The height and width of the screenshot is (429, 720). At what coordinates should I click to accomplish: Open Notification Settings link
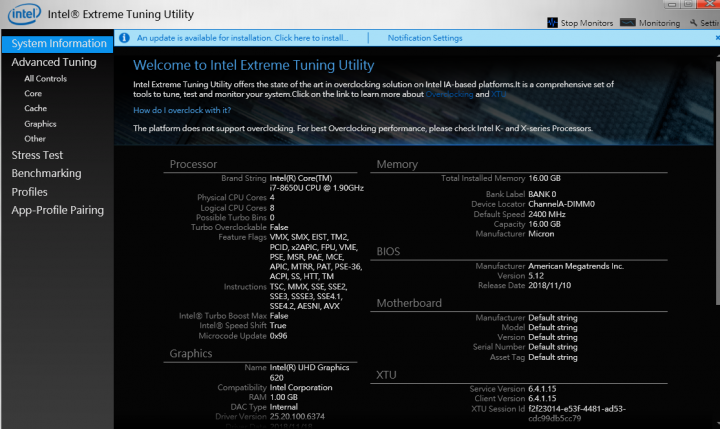coord(425,38)
